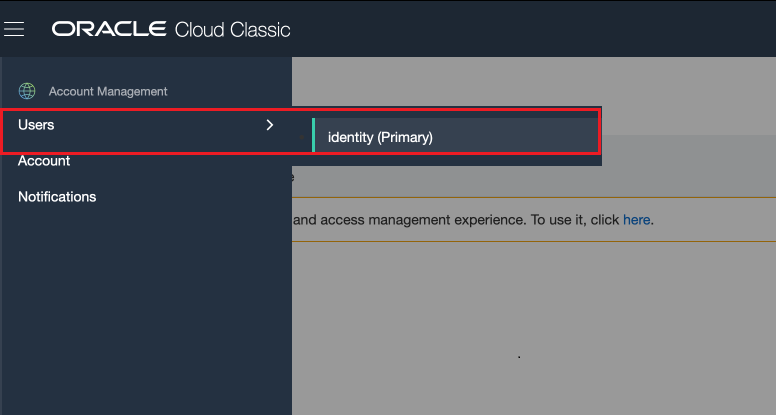This screenshot has width=776, height=415.
Task: Click the green accent bar beside identity
Action: [x=313, y=137]
